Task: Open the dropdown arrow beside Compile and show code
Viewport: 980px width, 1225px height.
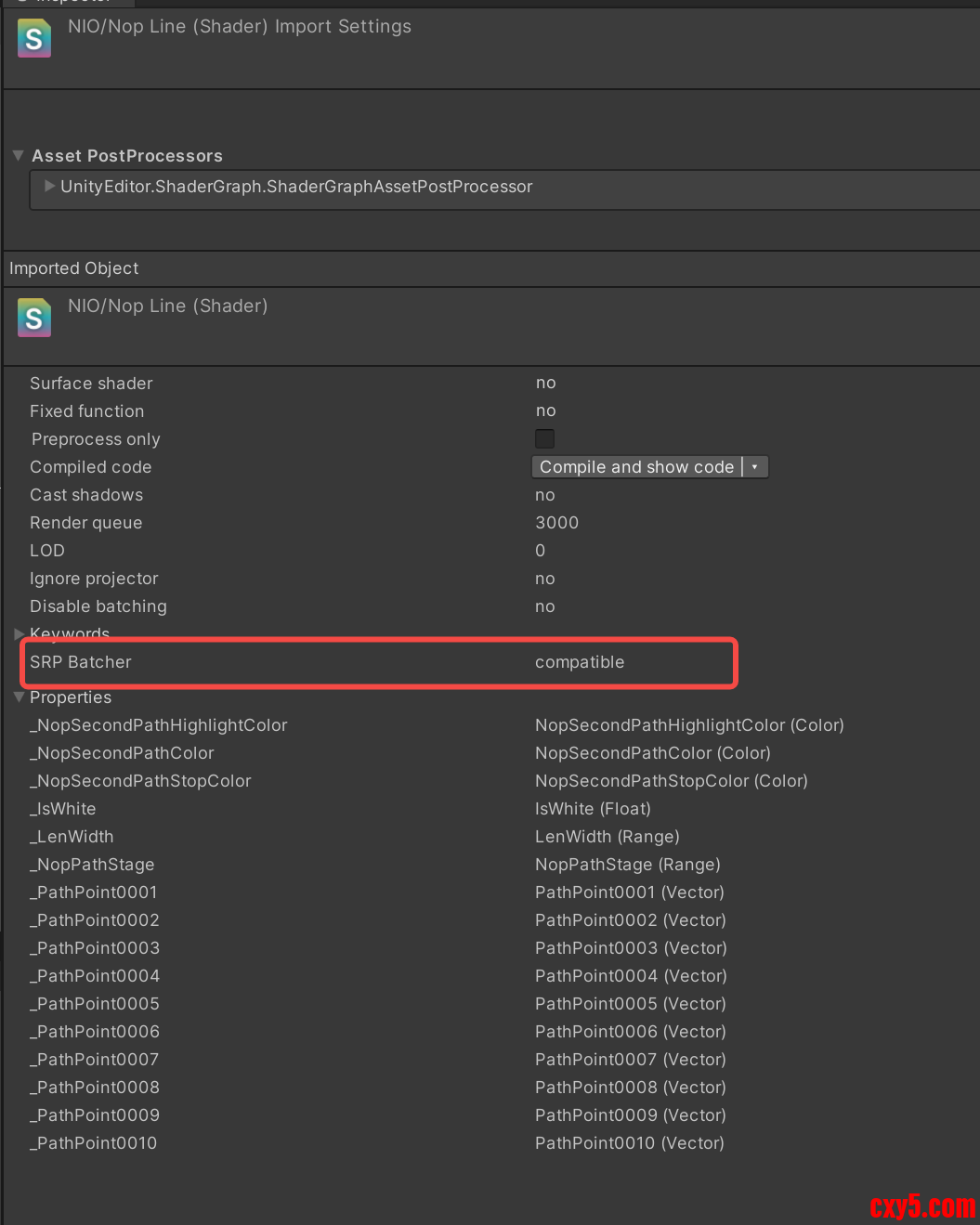Action: point(755,467)
